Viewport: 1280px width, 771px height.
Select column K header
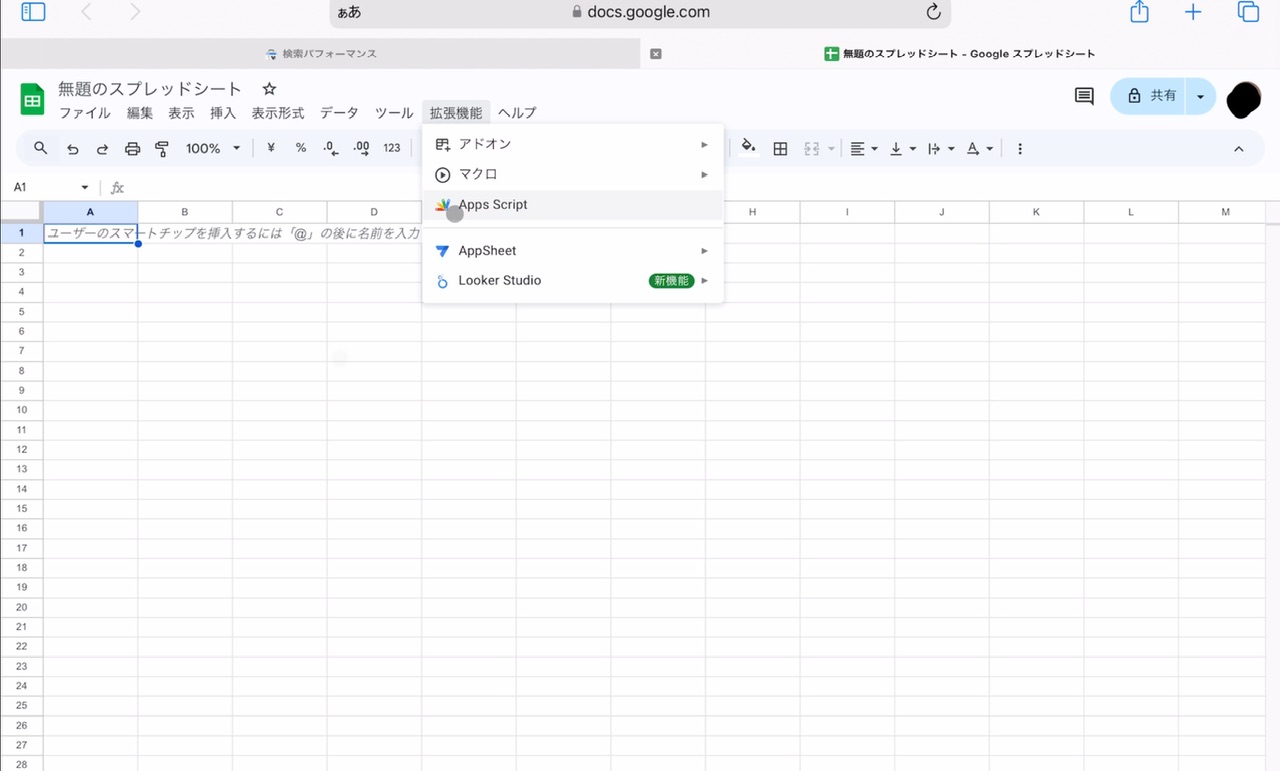(x=1036, y=212)
